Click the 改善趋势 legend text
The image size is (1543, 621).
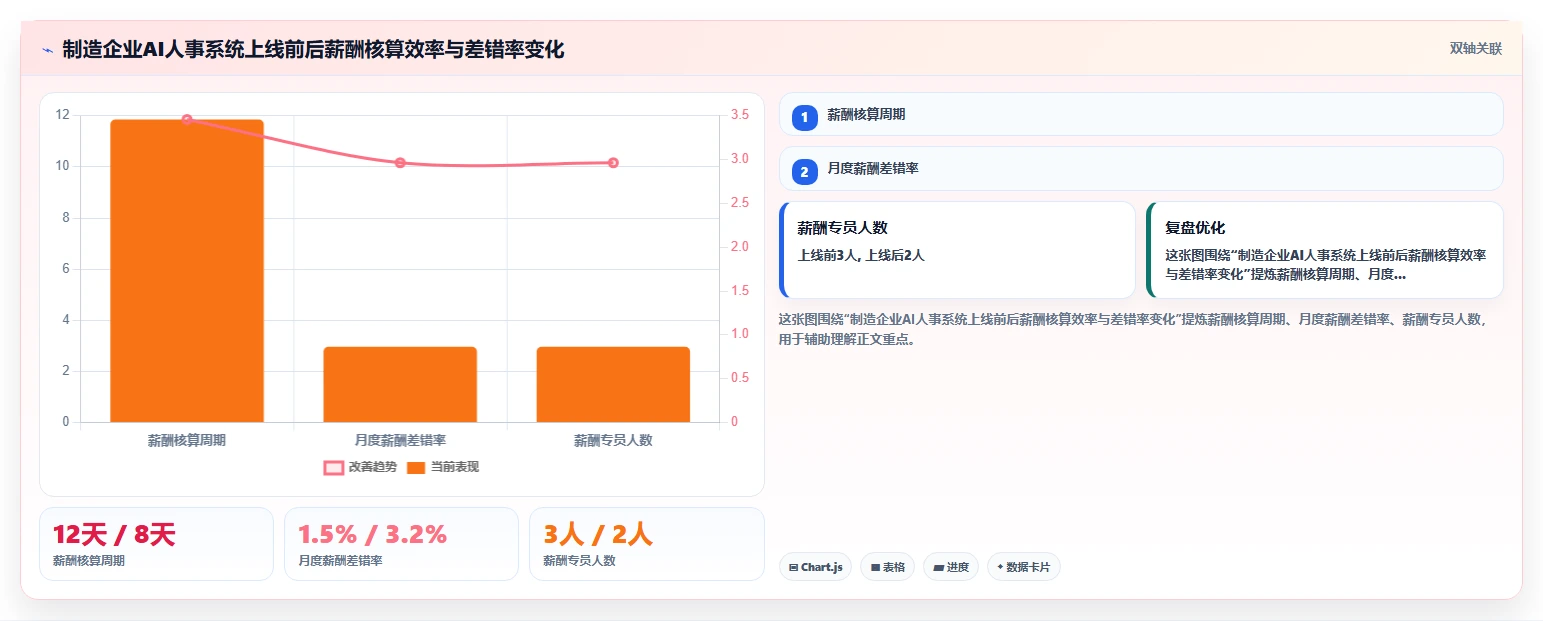tap(372, 467)
